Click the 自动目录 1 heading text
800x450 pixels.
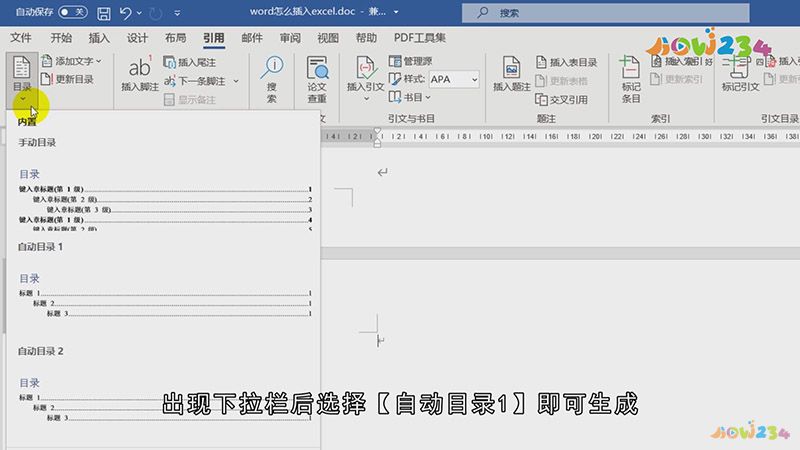(x=40, y=247)
